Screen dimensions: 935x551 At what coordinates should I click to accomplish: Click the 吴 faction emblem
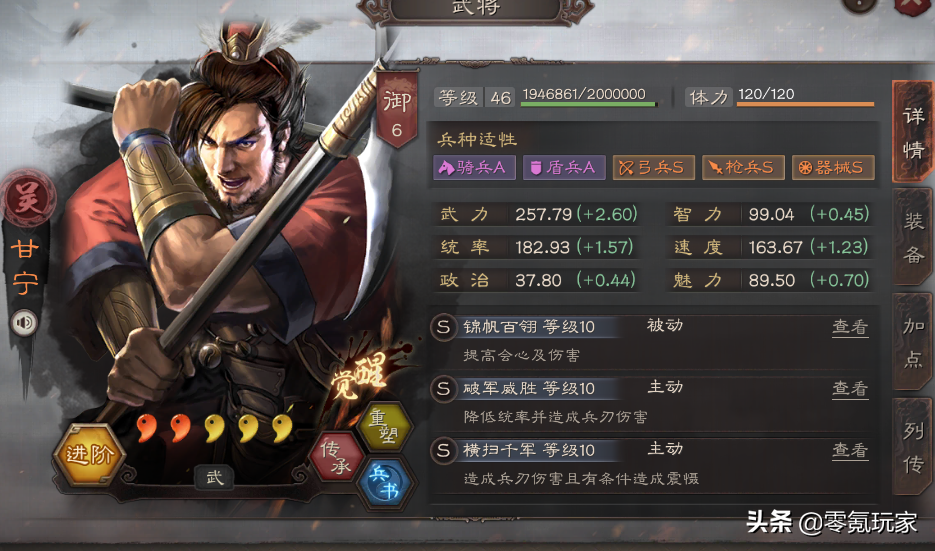coord(28,199)
